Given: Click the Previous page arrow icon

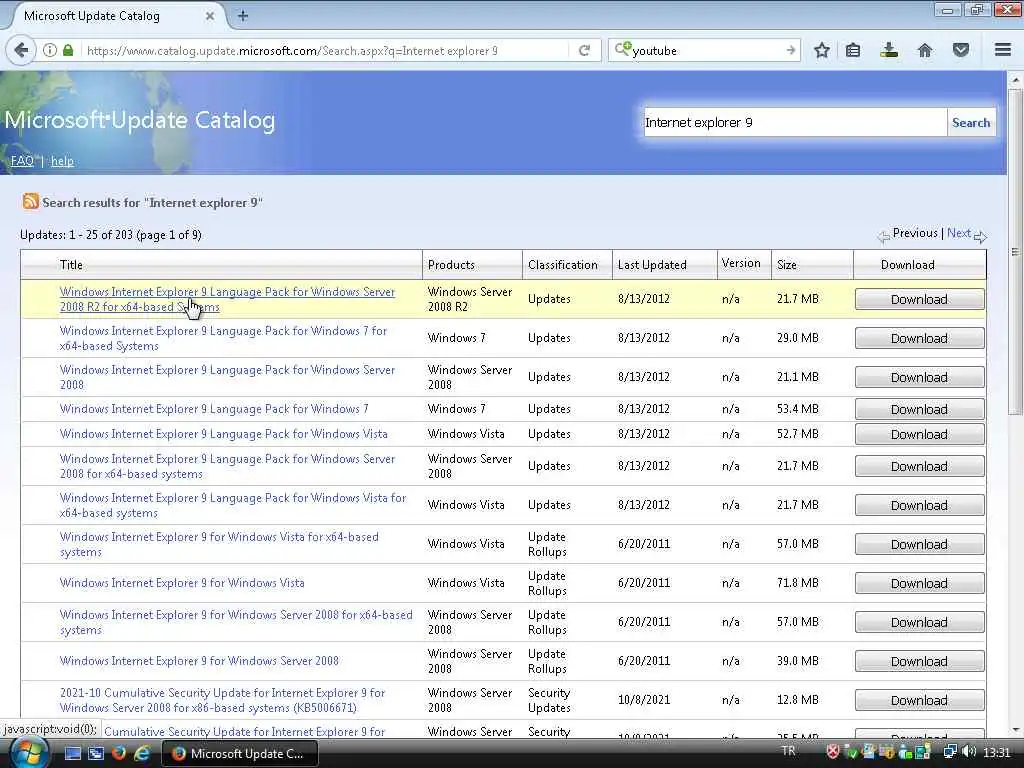Looking at the screenshot, I should 884,236.
